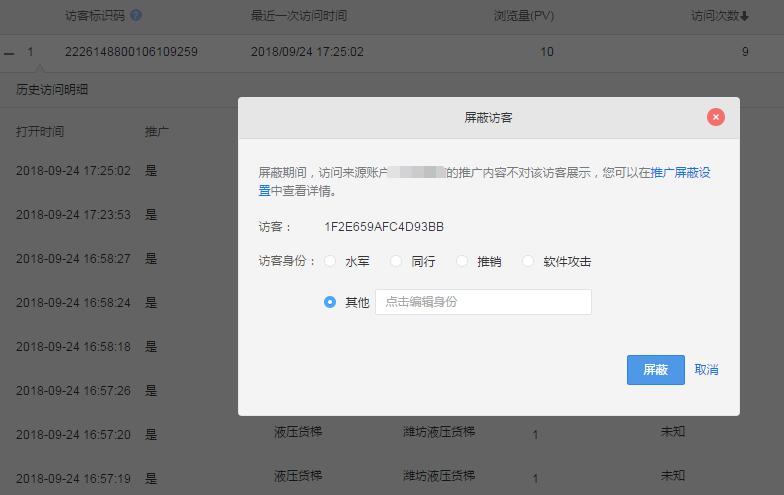Screen dimensions: 784x495
Task: Click the 浏览量(PV) column header
Action: click(524, 16)
